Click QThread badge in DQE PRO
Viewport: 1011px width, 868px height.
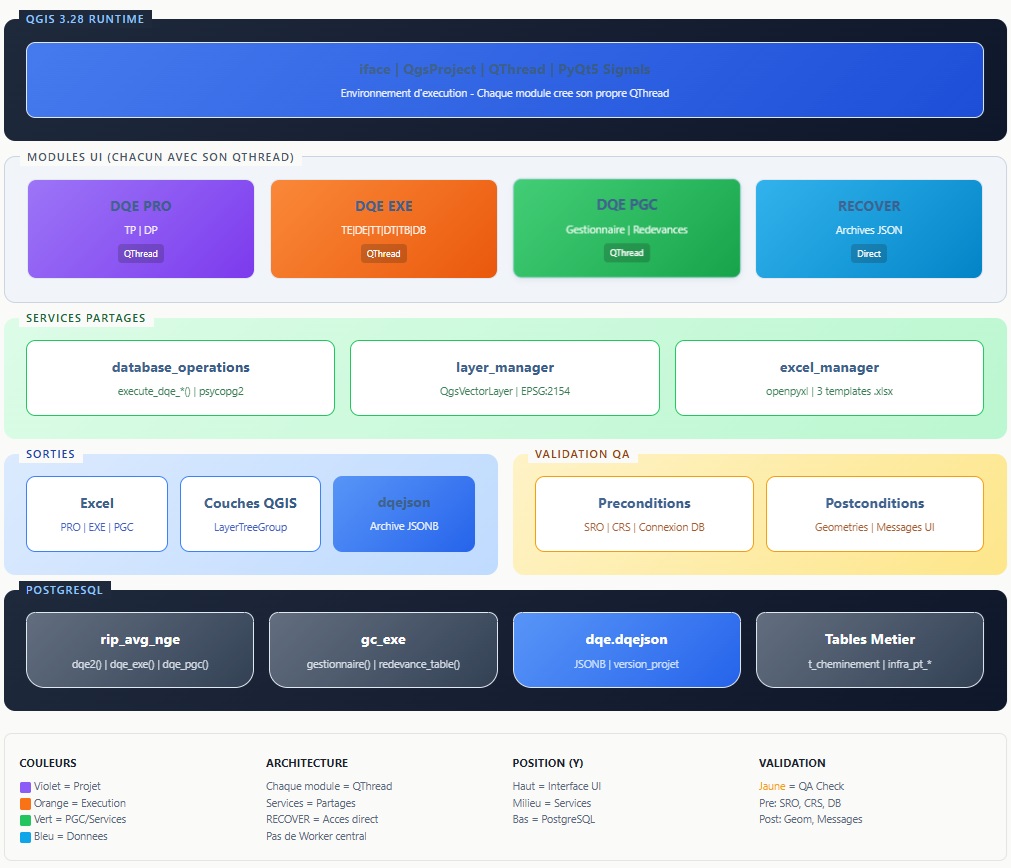click(x=141, y=254)
